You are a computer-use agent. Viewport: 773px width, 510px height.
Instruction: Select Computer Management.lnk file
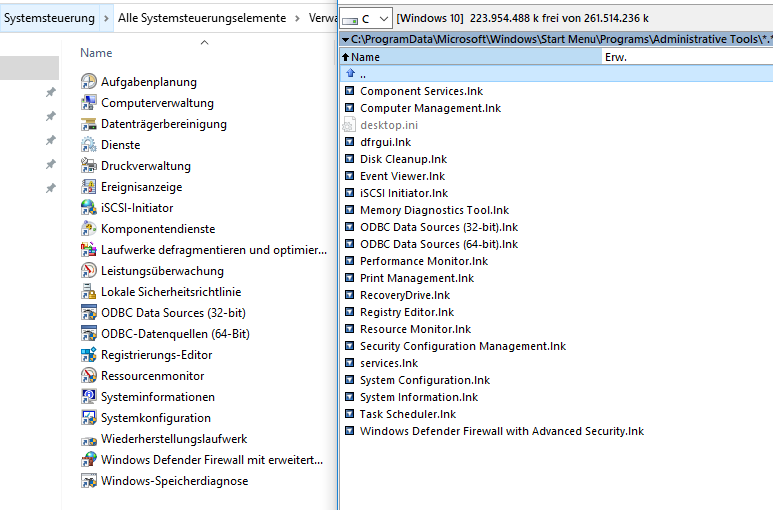(430, 108)
